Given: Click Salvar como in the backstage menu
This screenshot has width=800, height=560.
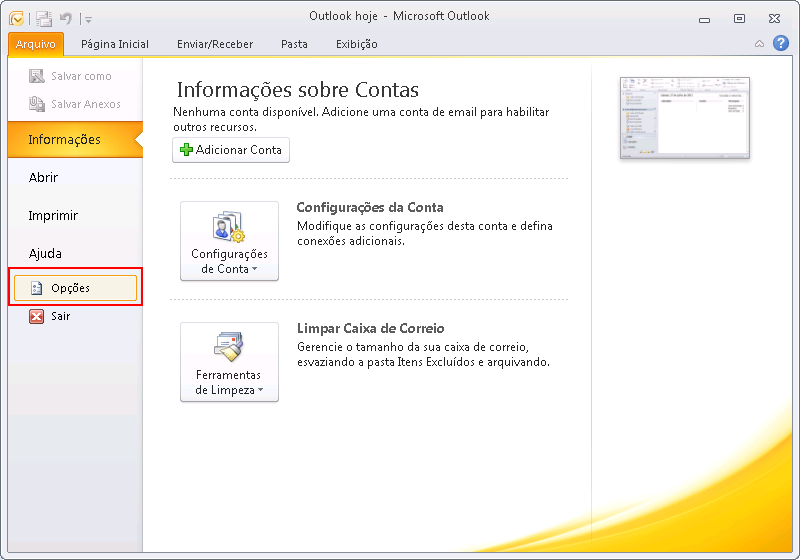Looking at the screenshot, I should point(70,76).
